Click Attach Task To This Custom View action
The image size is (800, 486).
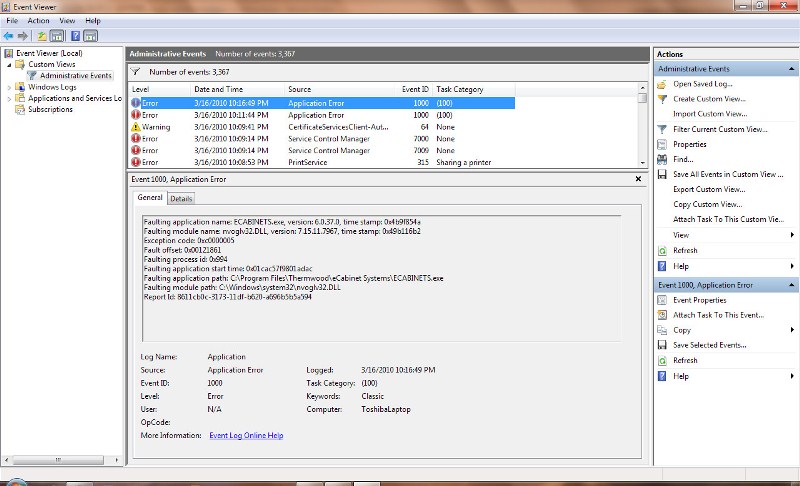pos(728,219)
